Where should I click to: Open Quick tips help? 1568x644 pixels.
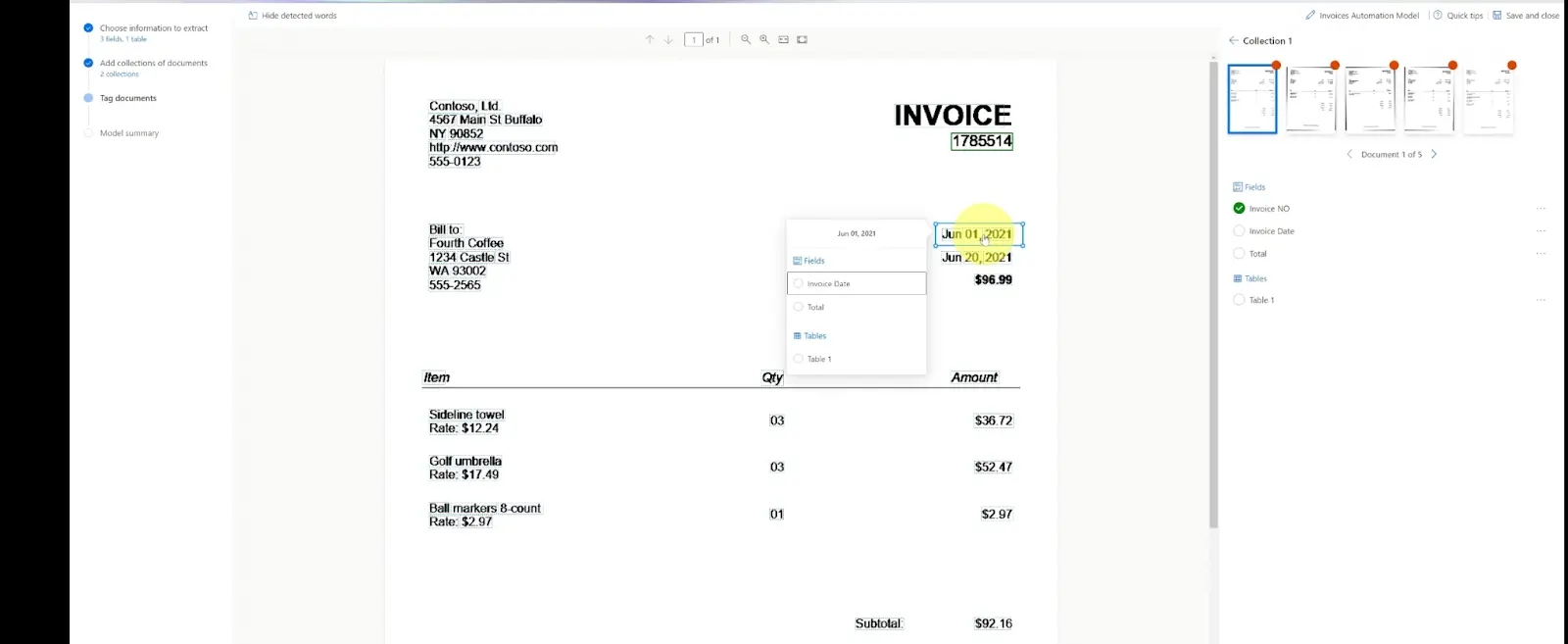coord(1458,16)
